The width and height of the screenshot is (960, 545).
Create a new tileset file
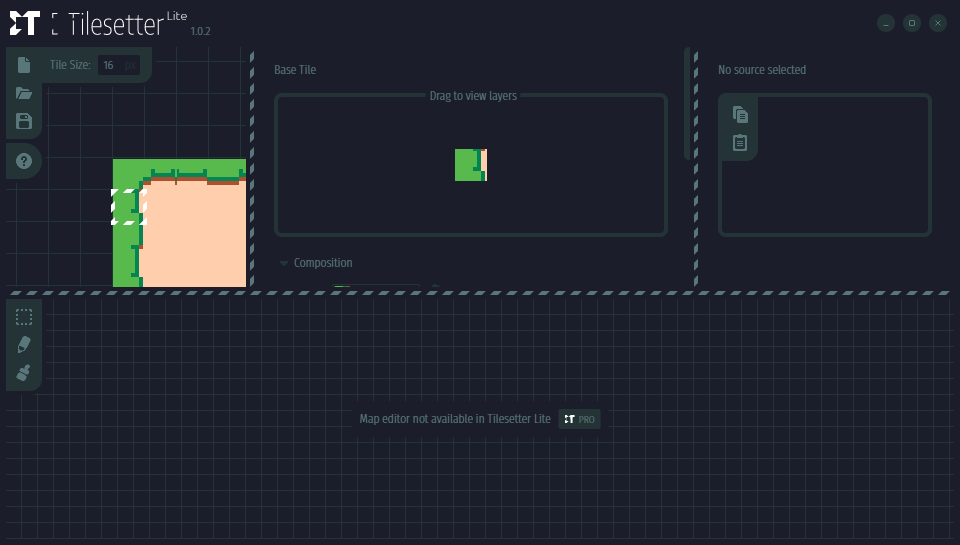[24, 66]
